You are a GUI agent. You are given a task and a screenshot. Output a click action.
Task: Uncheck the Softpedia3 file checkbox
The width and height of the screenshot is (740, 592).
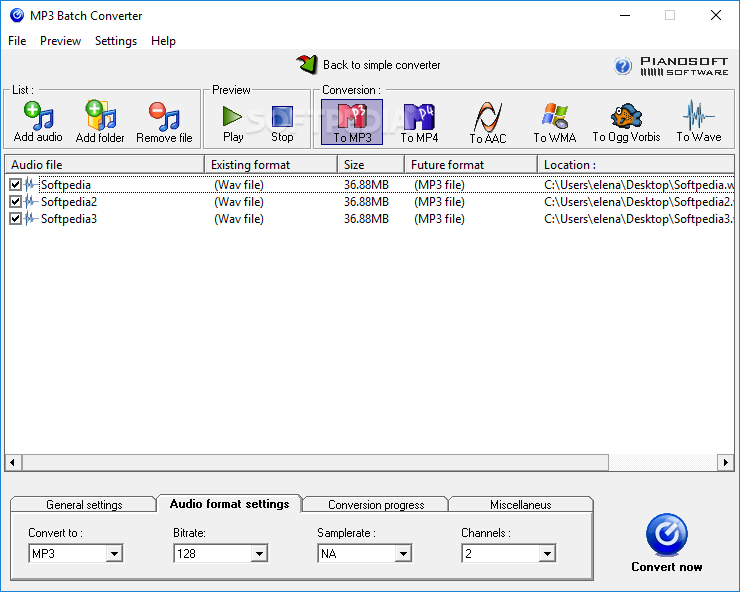point(16,219)
